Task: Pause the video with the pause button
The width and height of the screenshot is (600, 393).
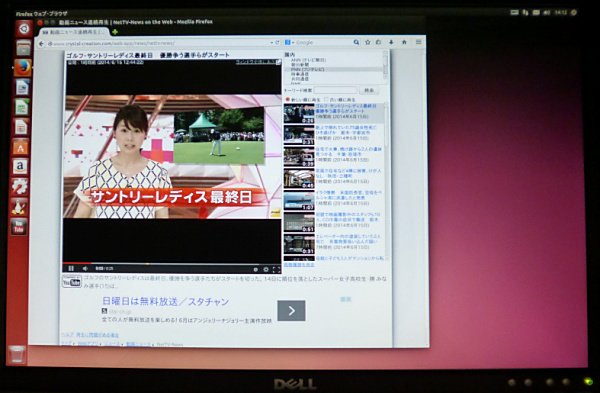Action: coord(71,269)
